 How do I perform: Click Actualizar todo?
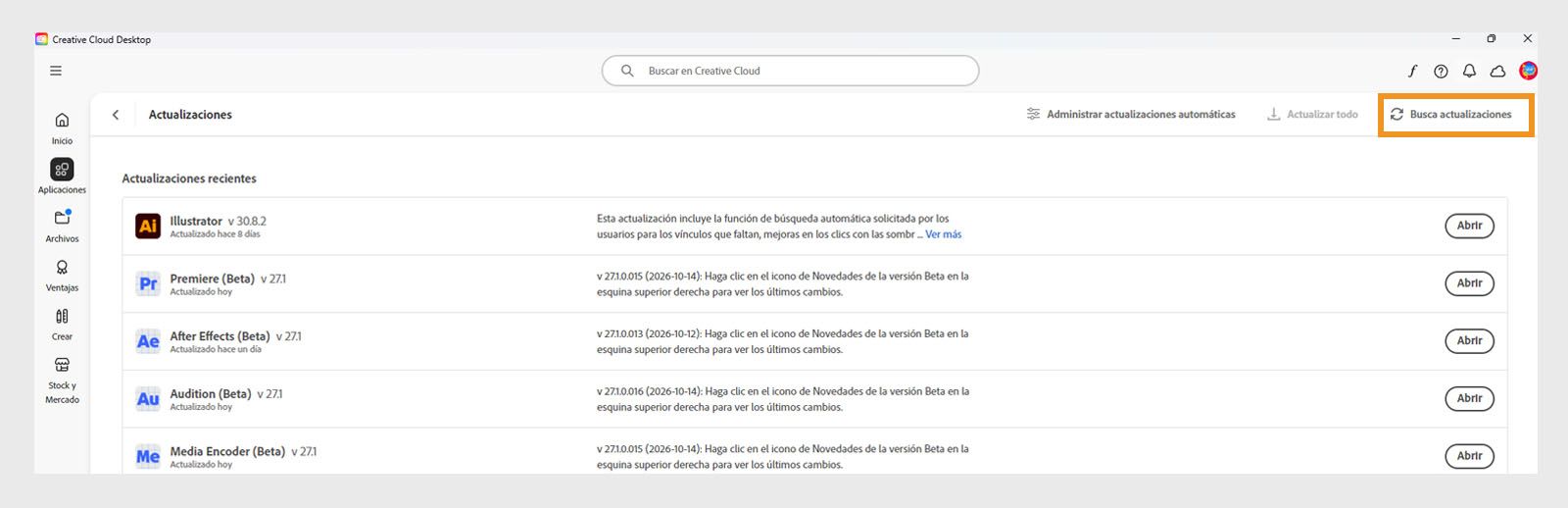coord(1312,115)
